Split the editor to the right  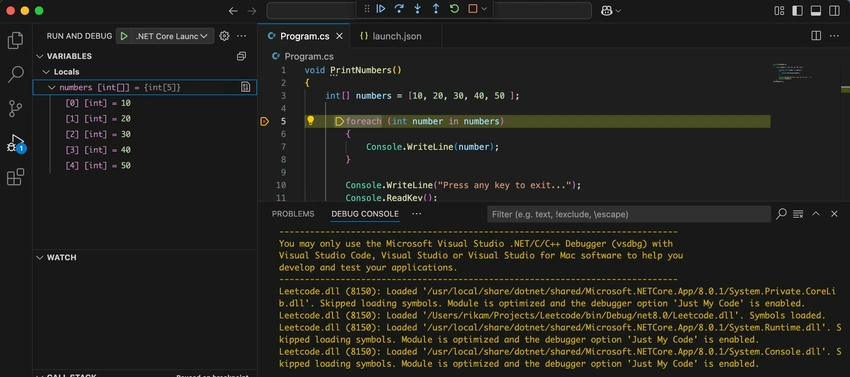[x=816, y=36]
